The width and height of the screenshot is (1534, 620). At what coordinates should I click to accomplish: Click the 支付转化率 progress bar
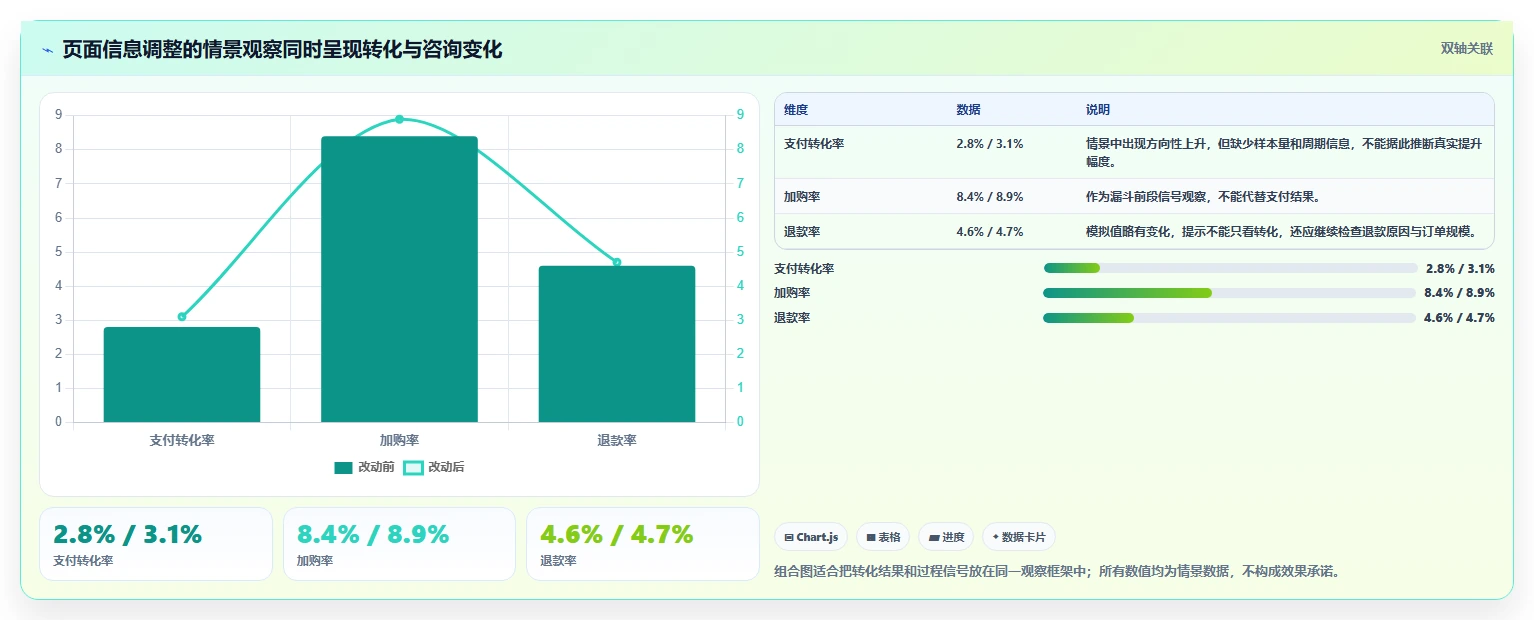click(1230, 268)
